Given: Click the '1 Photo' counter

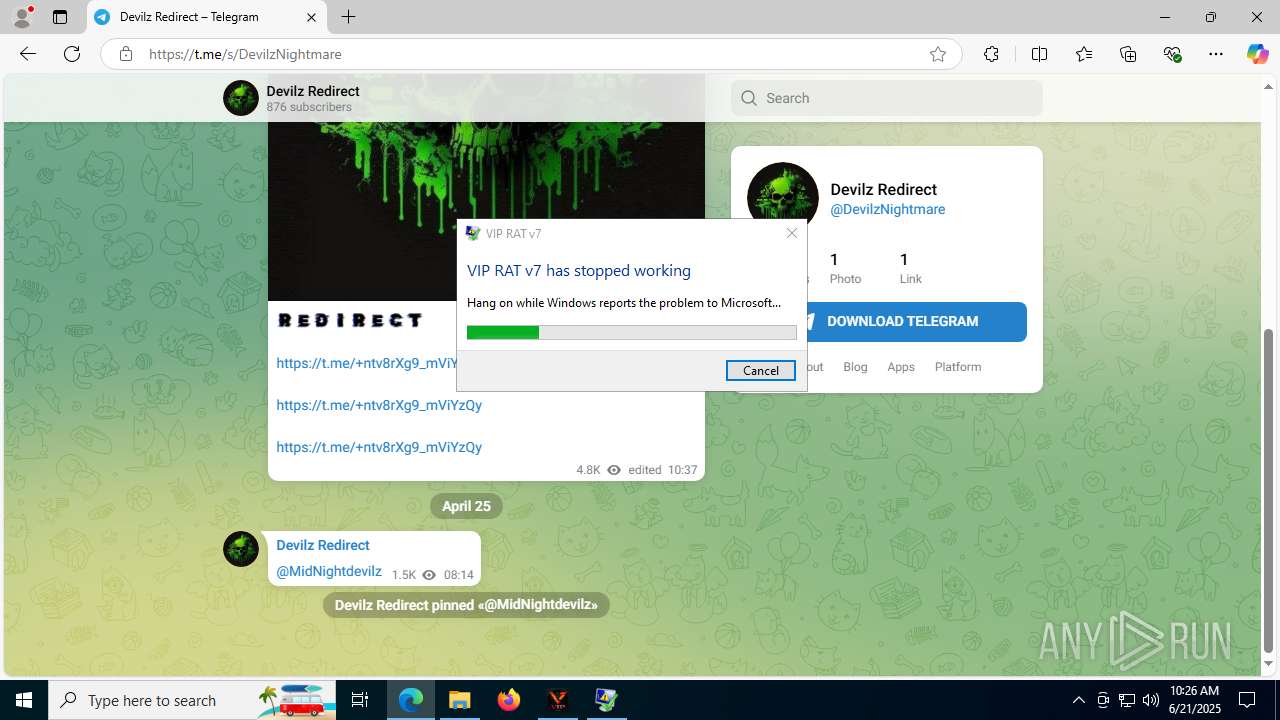Looking at the screenshot, I should (845, 269).
